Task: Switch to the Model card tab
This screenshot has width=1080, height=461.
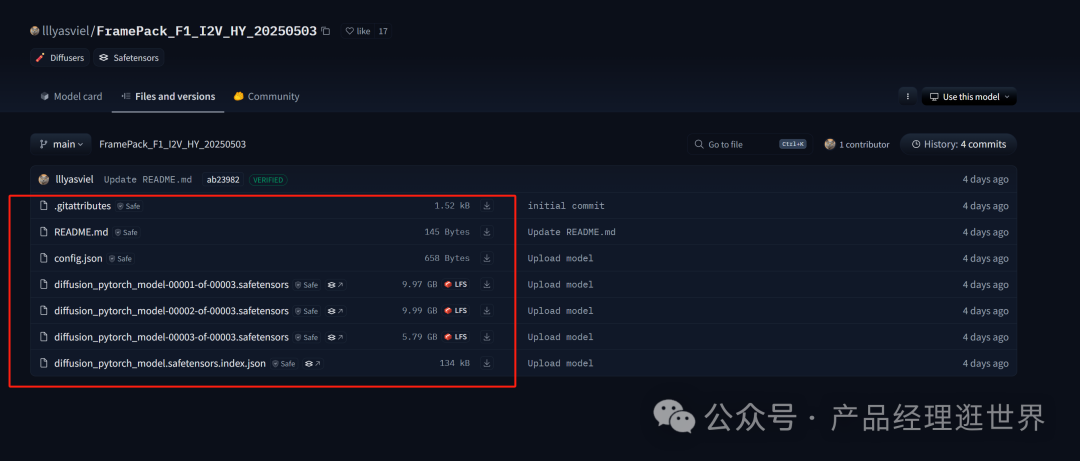Action: [x=71, y=96]
